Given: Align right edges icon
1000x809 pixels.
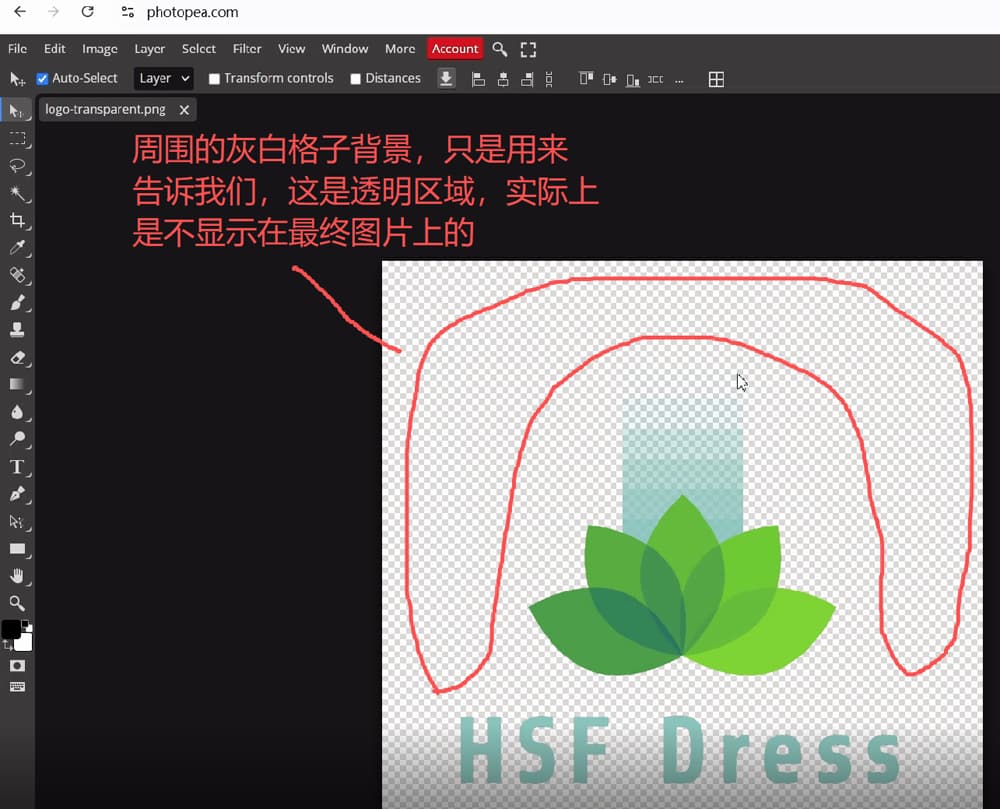Looking at the screenshot, I should [527, 80].
